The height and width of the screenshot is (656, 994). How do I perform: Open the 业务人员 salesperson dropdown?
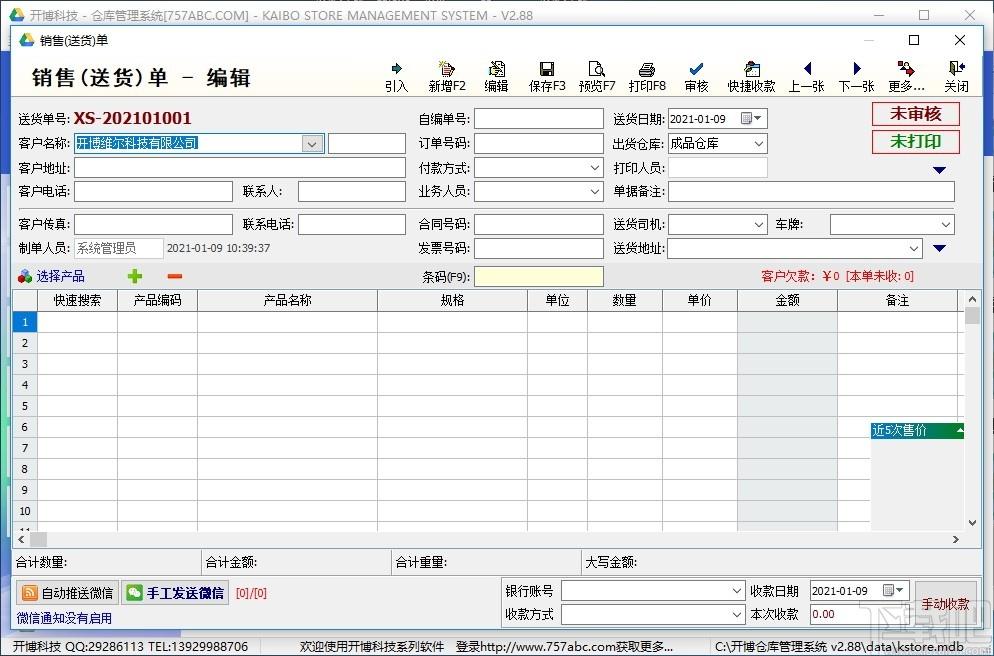pyautogui.click(x=595, y=191)
